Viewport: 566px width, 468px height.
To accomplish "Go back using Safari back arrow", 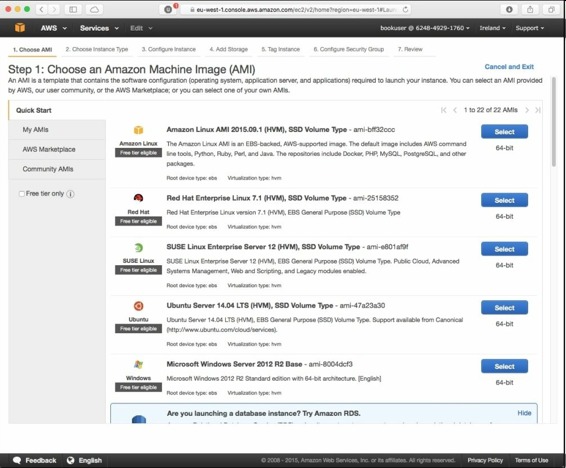I will [42, 10].
